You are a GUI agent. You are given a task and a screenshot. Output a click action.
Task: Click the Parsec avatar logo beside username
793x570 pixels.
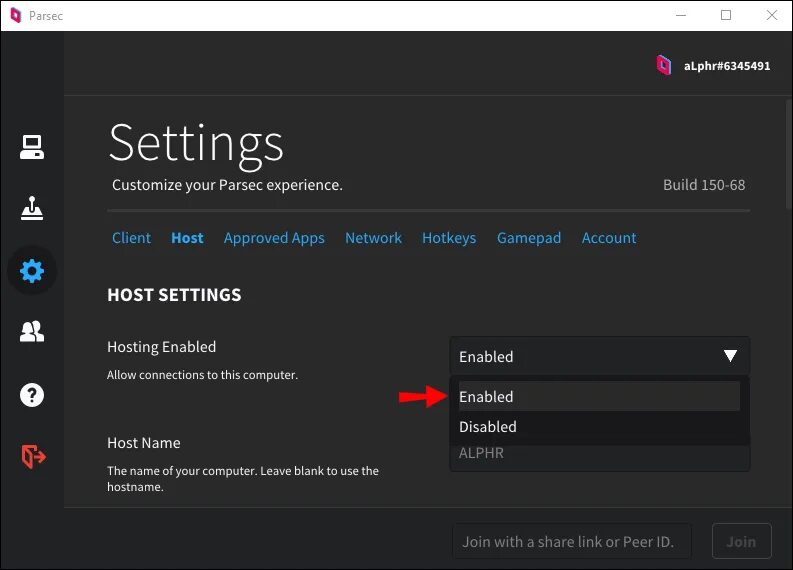click(663, 66)
